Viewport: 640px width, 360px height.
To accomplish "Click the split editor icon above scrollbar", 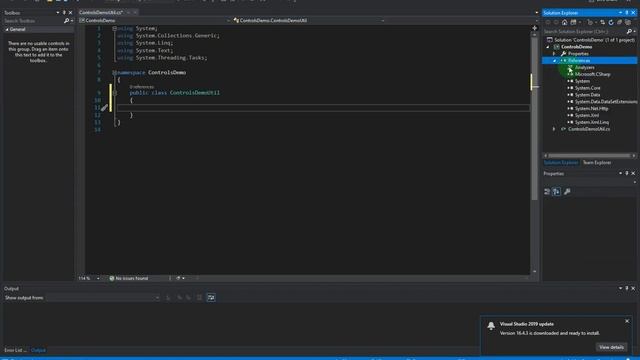I will (x=534, y=28).
